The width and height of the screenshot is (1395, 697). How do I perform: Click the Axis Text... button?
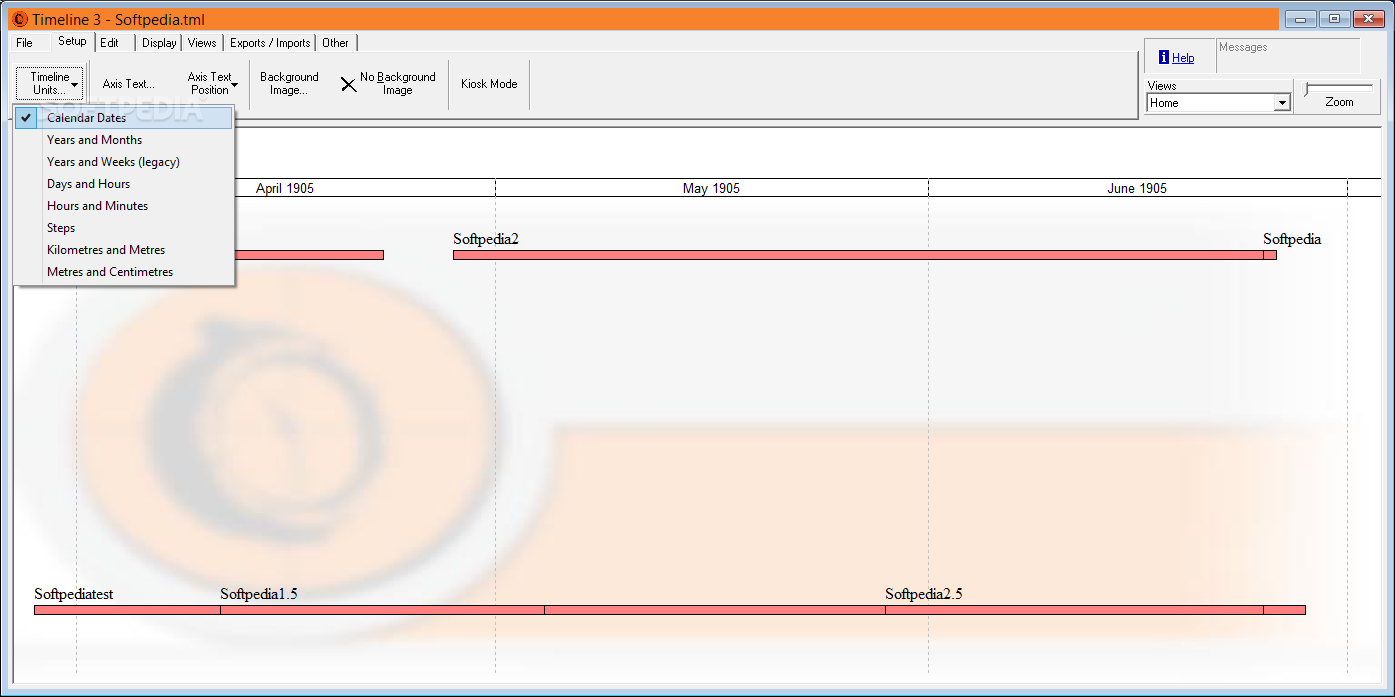click(129, 84)
